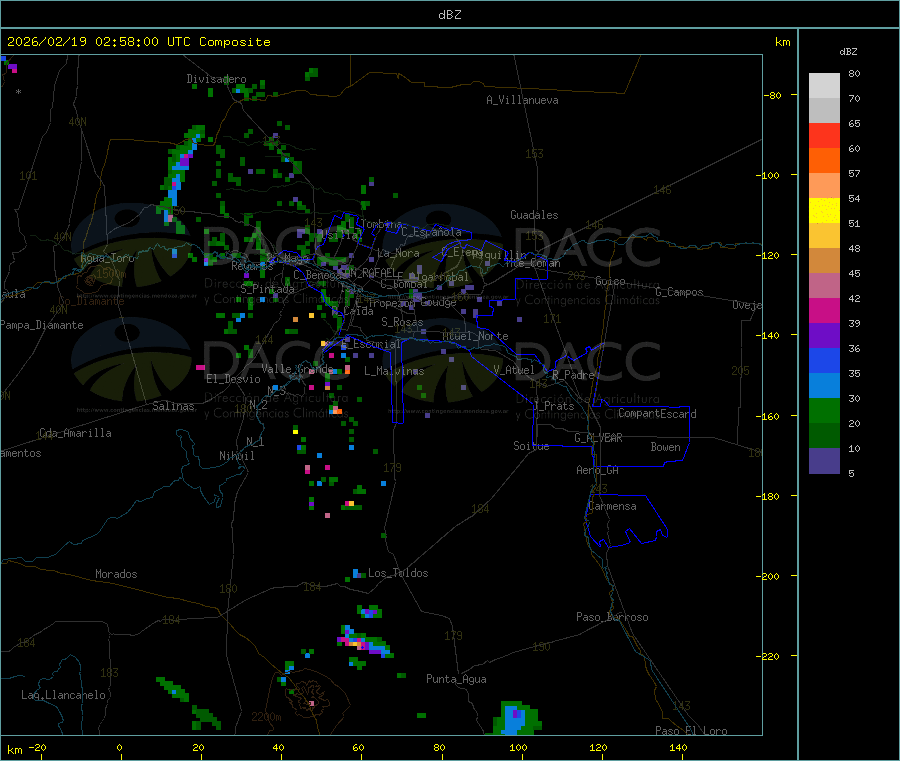Click the CompantEscard label
The width and height of the screenshot is (900, 761).
(x=657, y=414)
